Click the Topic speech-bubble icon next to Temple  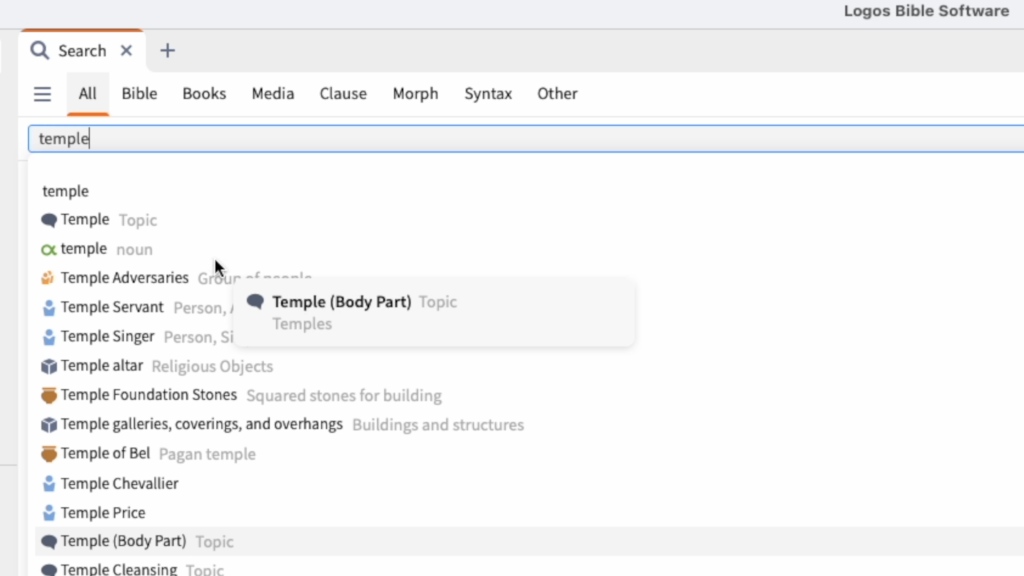[x=48, y=219]
